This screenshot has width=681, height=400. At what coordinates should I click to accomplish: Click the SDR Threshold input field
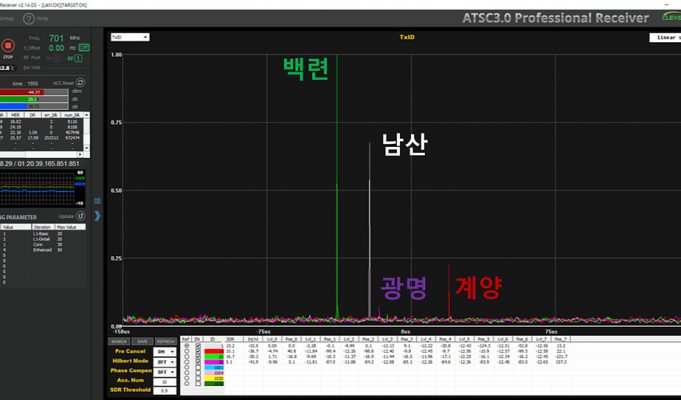pos(165,390)
